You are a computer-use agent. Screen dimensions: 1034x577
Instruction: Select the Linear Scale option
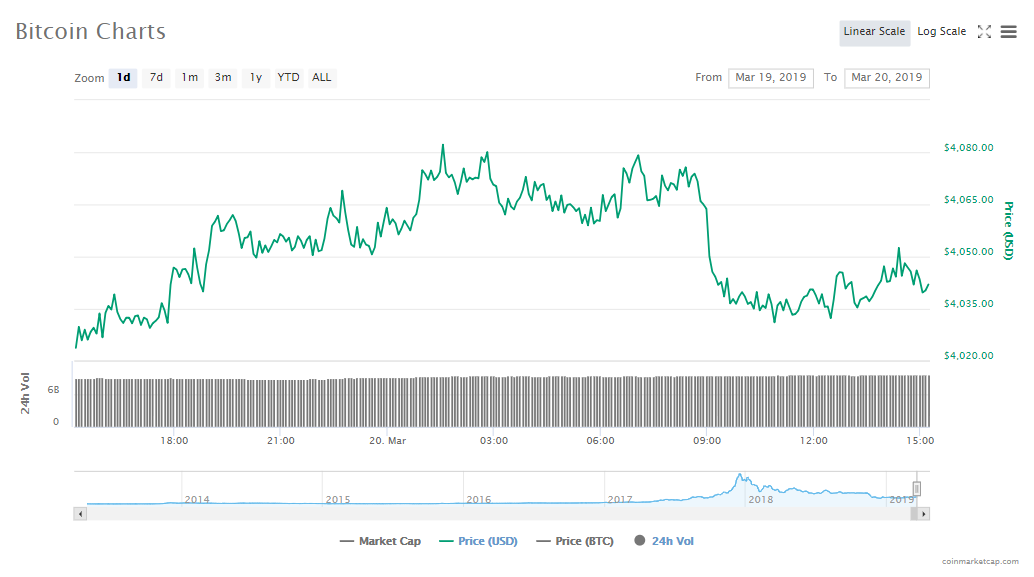pyautogui.click(x=874, y=32)
